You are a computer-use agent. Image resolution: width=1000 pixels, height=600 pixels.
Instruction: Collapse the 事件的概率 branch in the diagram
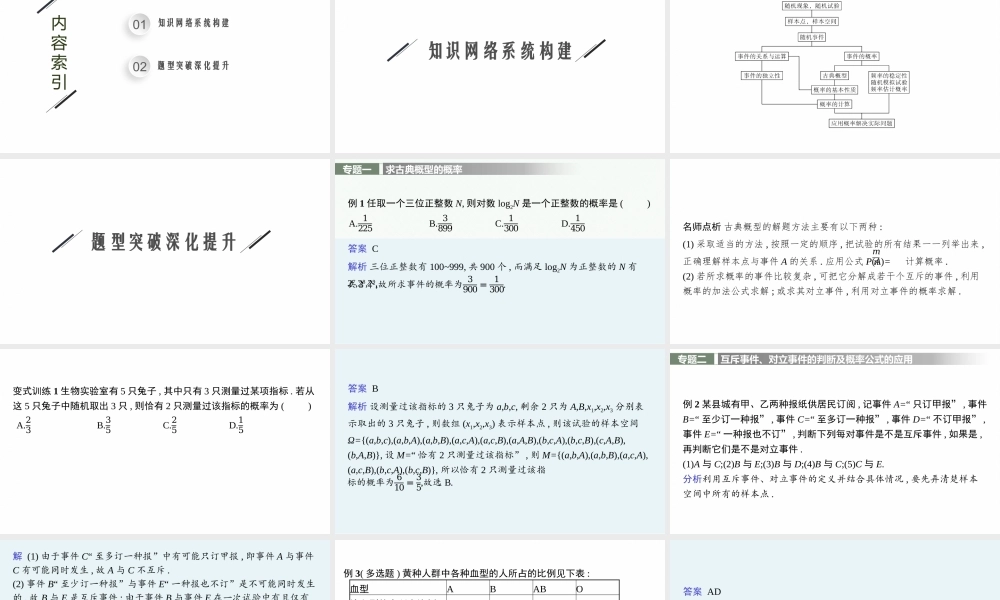point(862,56)
